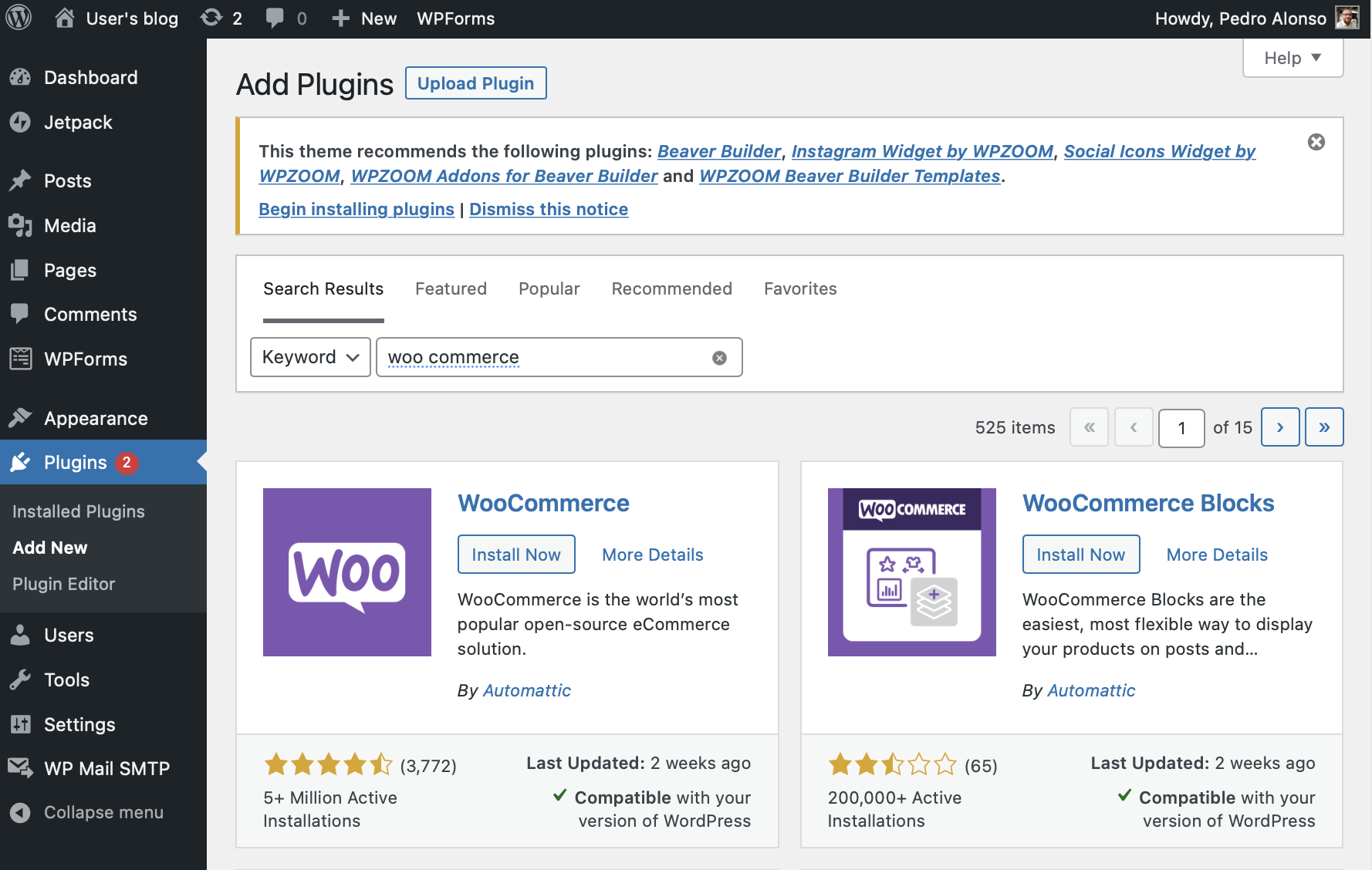Click the page number input field
Image resolution: width=1372 pixels, height=870 pixels.
pos(1181,427)
